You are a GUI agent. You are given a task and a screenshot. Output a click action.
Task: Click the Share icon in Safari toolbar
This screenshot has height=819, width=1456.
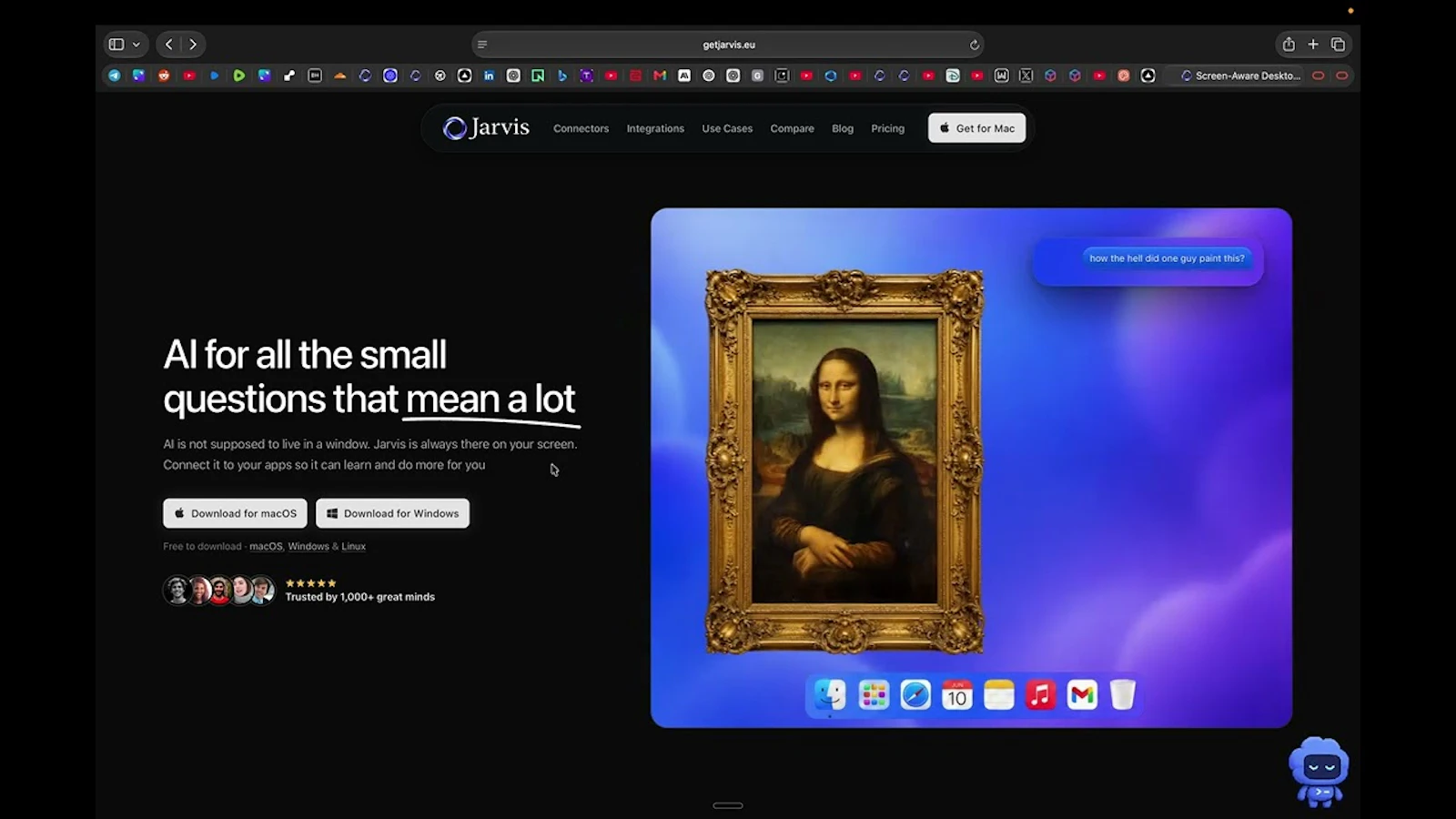(1289, 44)
